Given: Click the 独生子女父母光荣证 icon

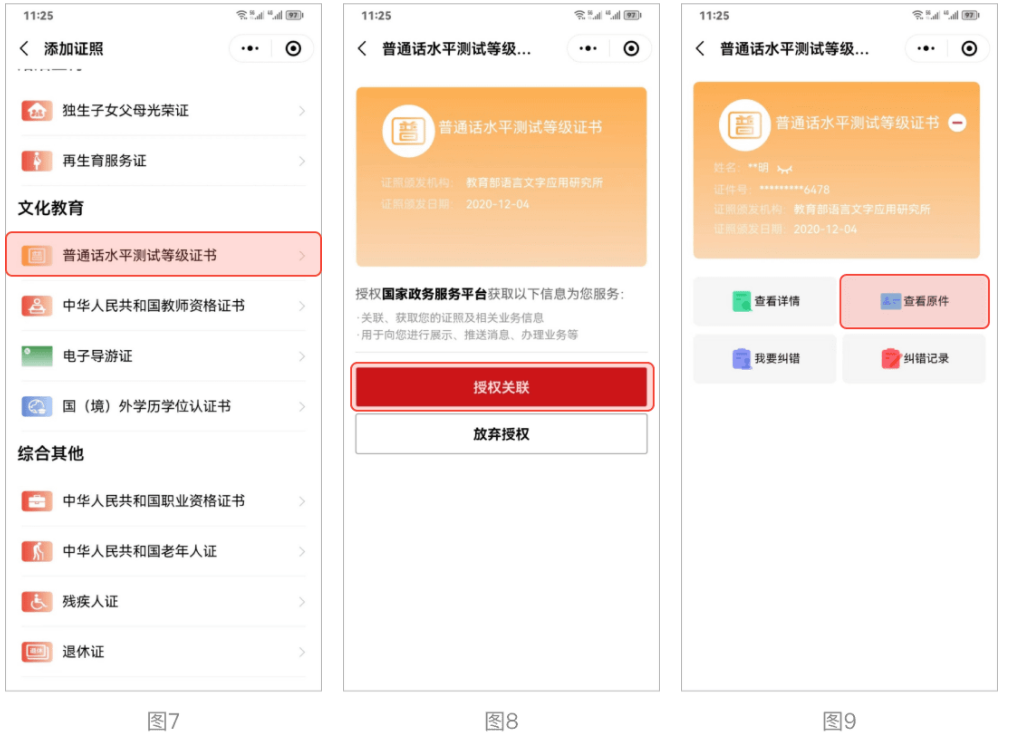Looking at the screenshot, I should 37,111.
